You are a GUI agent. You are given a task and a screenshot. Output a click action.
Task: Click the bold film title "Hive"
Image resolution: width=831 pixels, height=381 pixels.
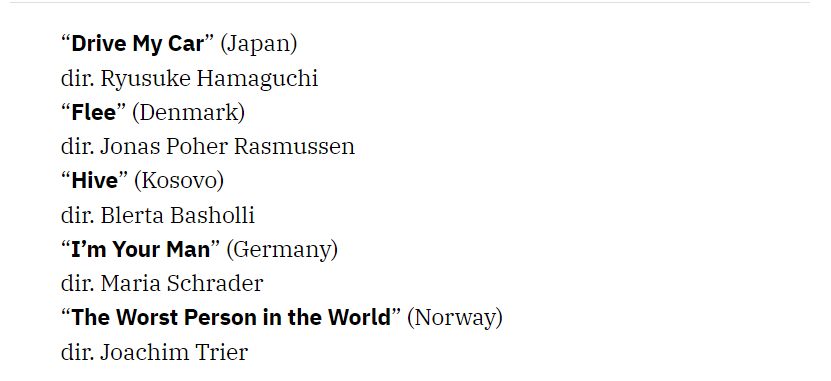(94, 181)
